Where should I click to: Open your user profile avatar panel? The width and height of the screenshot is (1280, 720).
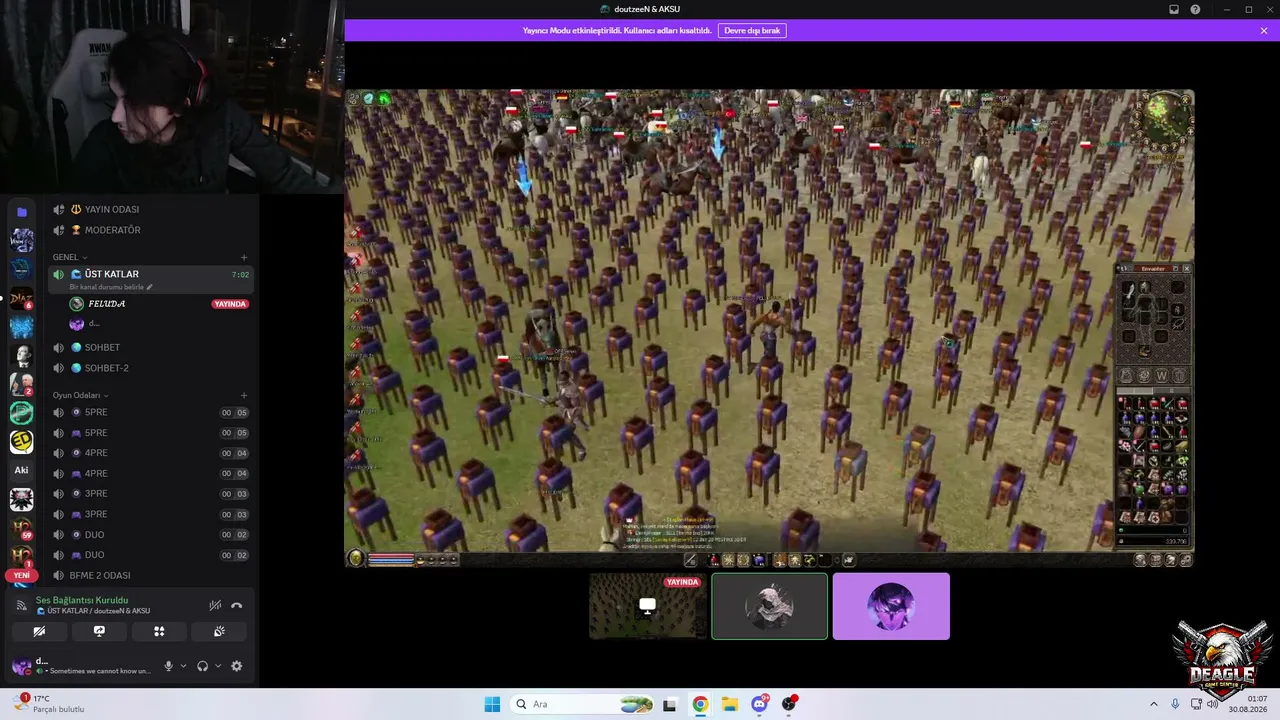[21, 666]
